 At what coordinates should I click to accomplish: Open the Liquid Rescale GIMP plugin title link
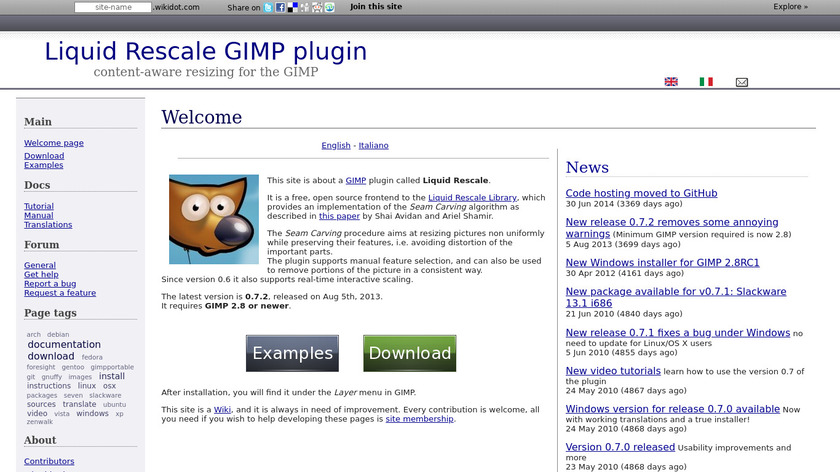click(x=206, y=51)
